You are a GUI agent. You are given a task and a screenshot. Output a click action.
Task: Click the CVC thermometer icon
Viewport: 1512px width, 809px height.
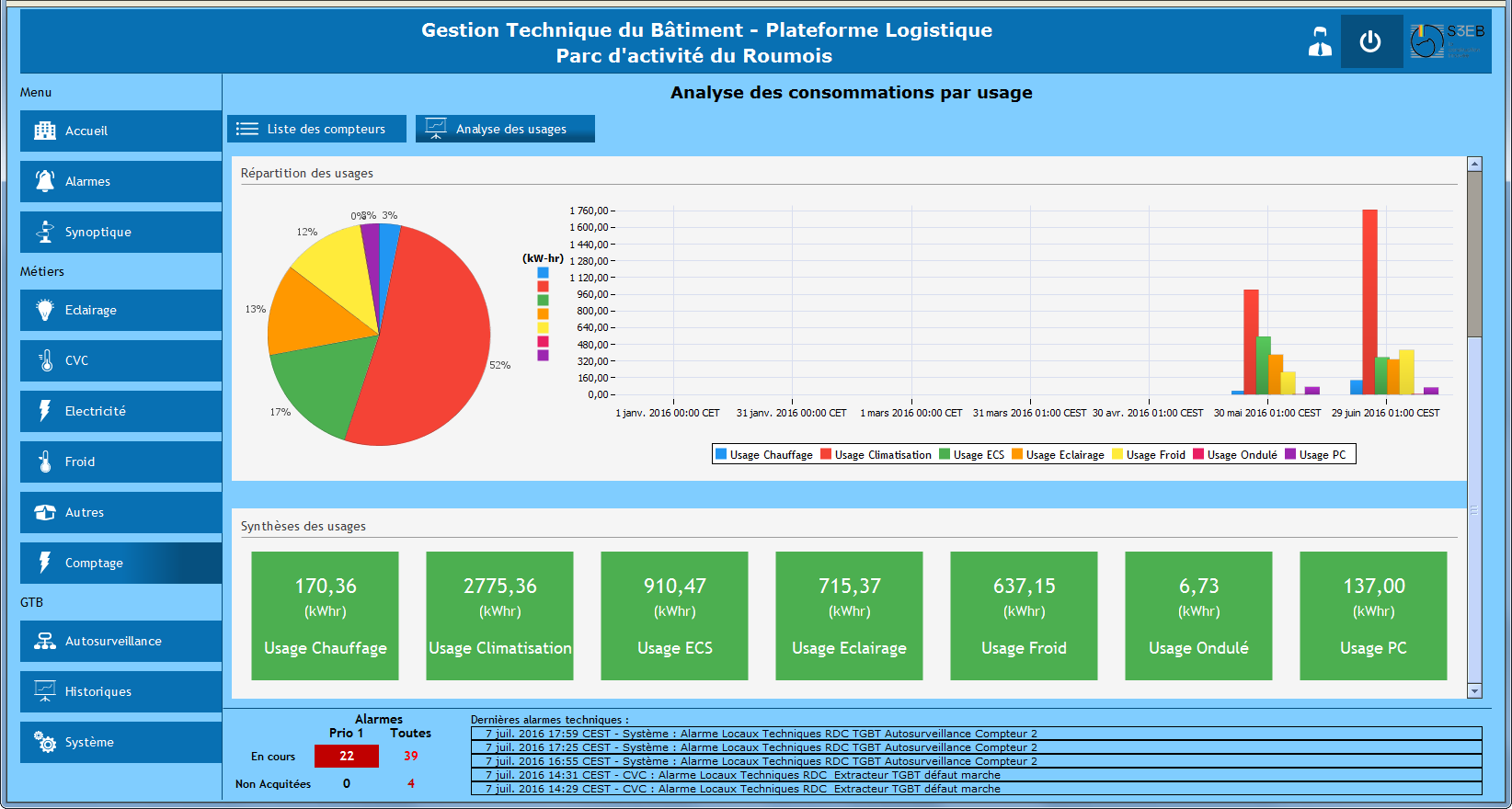pyautogui.click(x=45, y=360)
